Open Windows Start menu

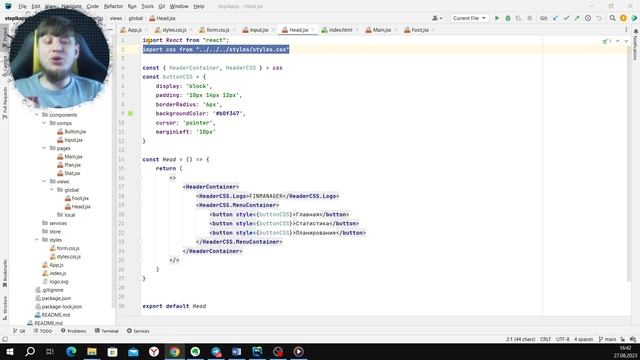(9, 351)
